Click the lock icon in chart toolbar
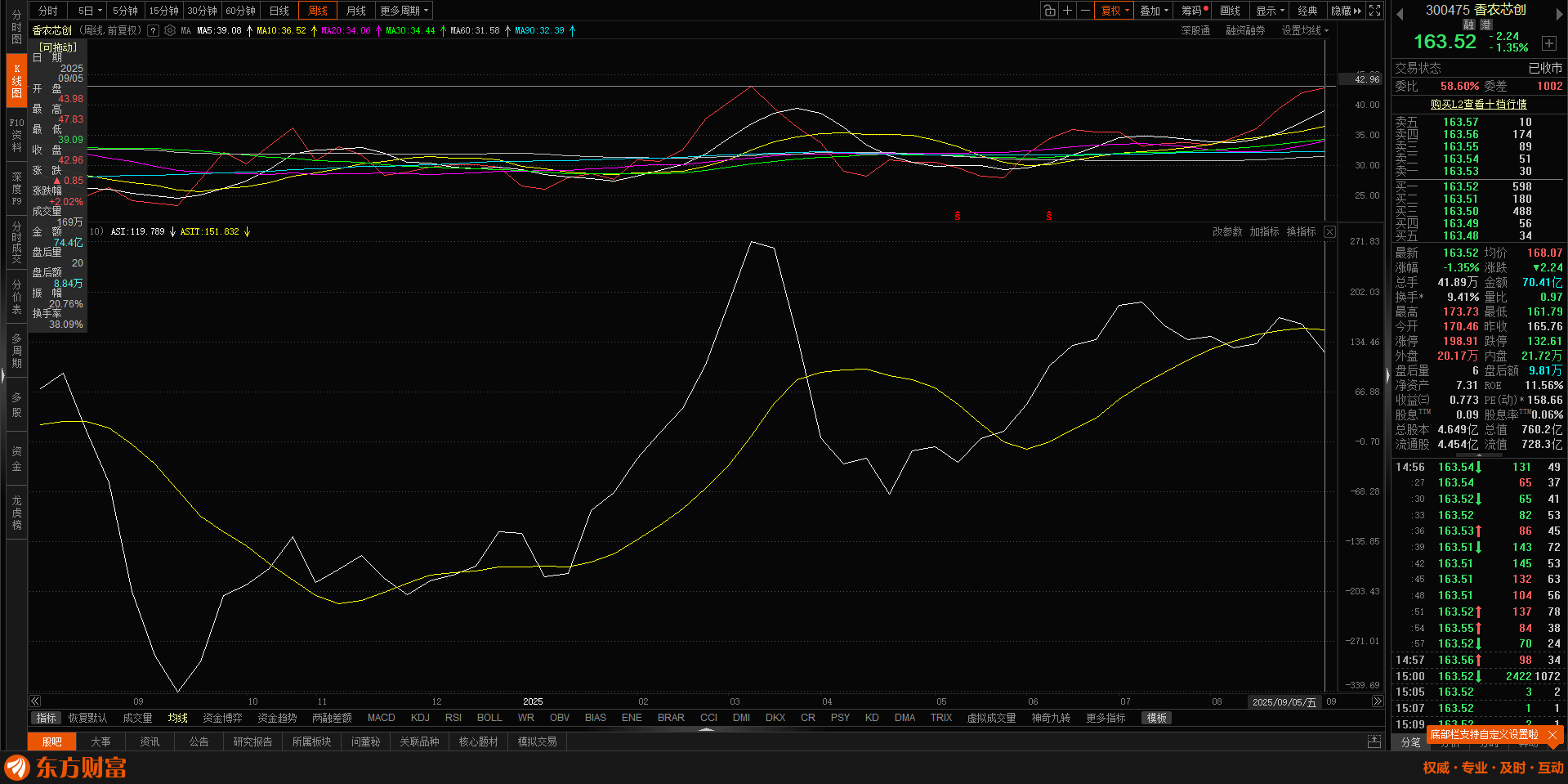This screenshot has width=1568, height=784. coord(1049,11)
